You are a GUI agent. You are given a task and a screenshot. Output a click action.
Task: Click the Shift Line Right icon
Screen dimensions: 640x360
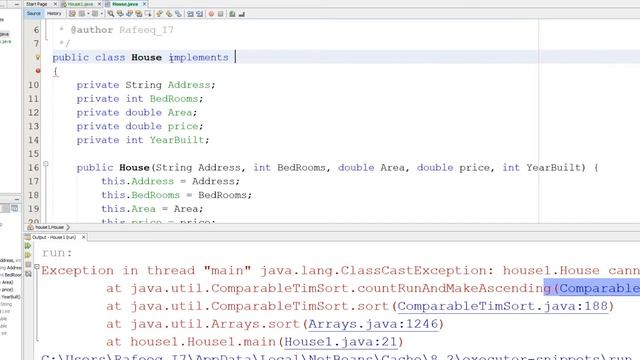(x=200, y=14)
